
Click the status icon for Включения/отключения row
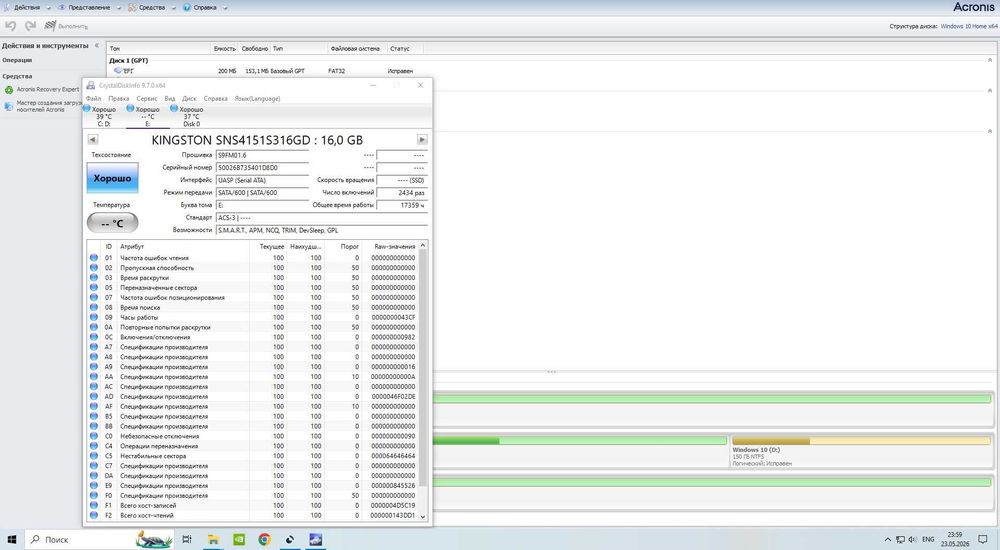(x=94, y=337)
